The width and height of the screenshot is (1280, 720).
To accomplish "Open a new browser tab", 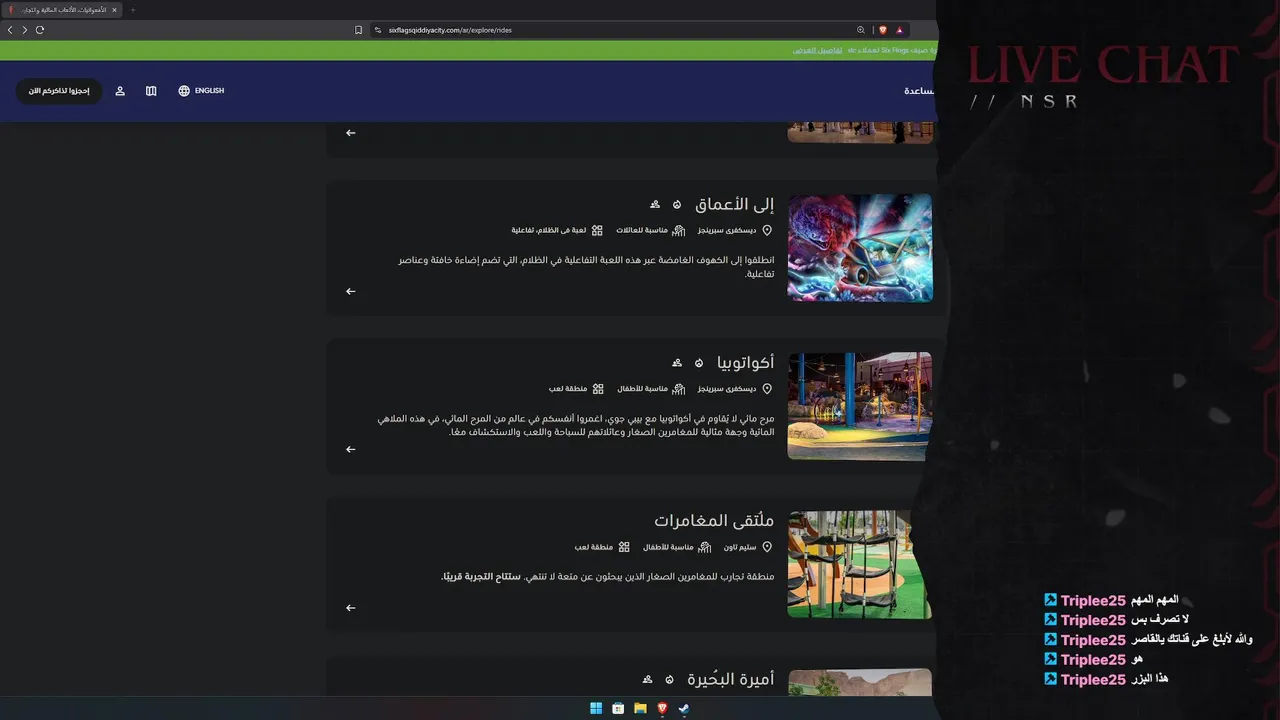I will pos(133,10).
